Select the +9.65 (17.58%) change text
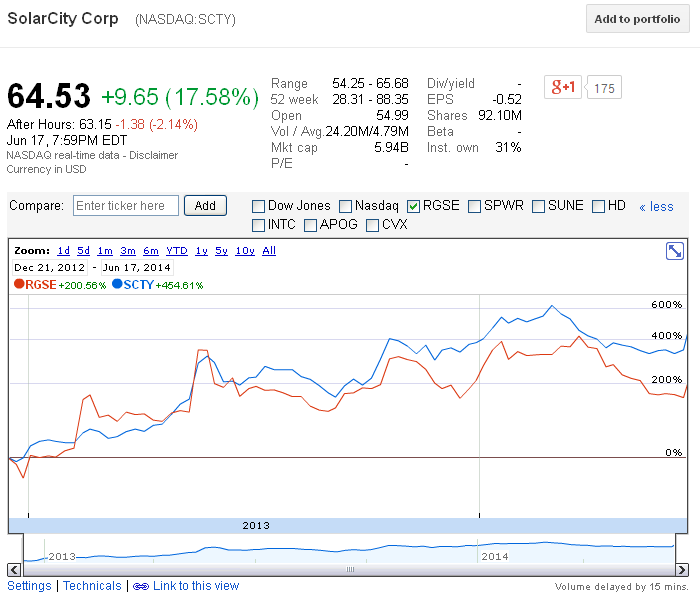The height and width of the screenshot is (596, 700). [x=180, y=97]
